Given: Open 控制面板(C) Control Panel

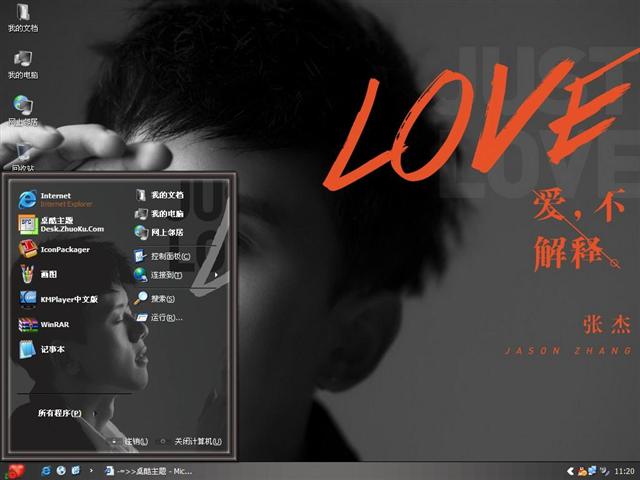Looking at the screenshot, I should 162,256.
